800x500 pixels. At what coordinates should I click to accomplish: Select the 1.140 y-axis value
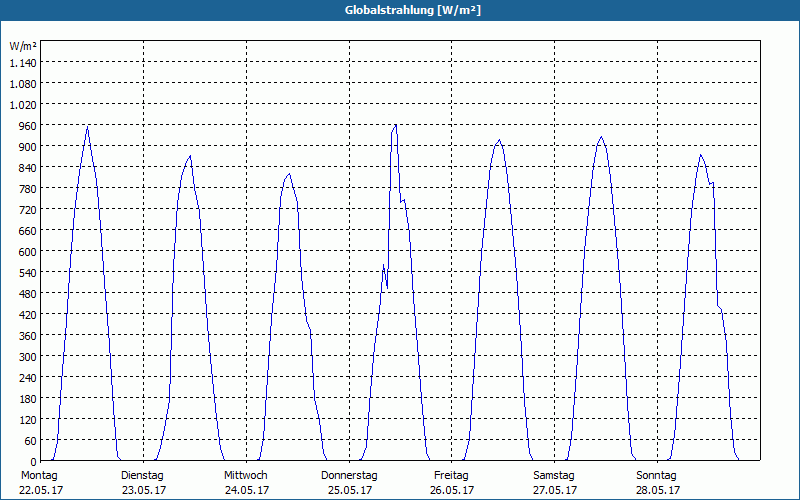(x=23, y=63)
